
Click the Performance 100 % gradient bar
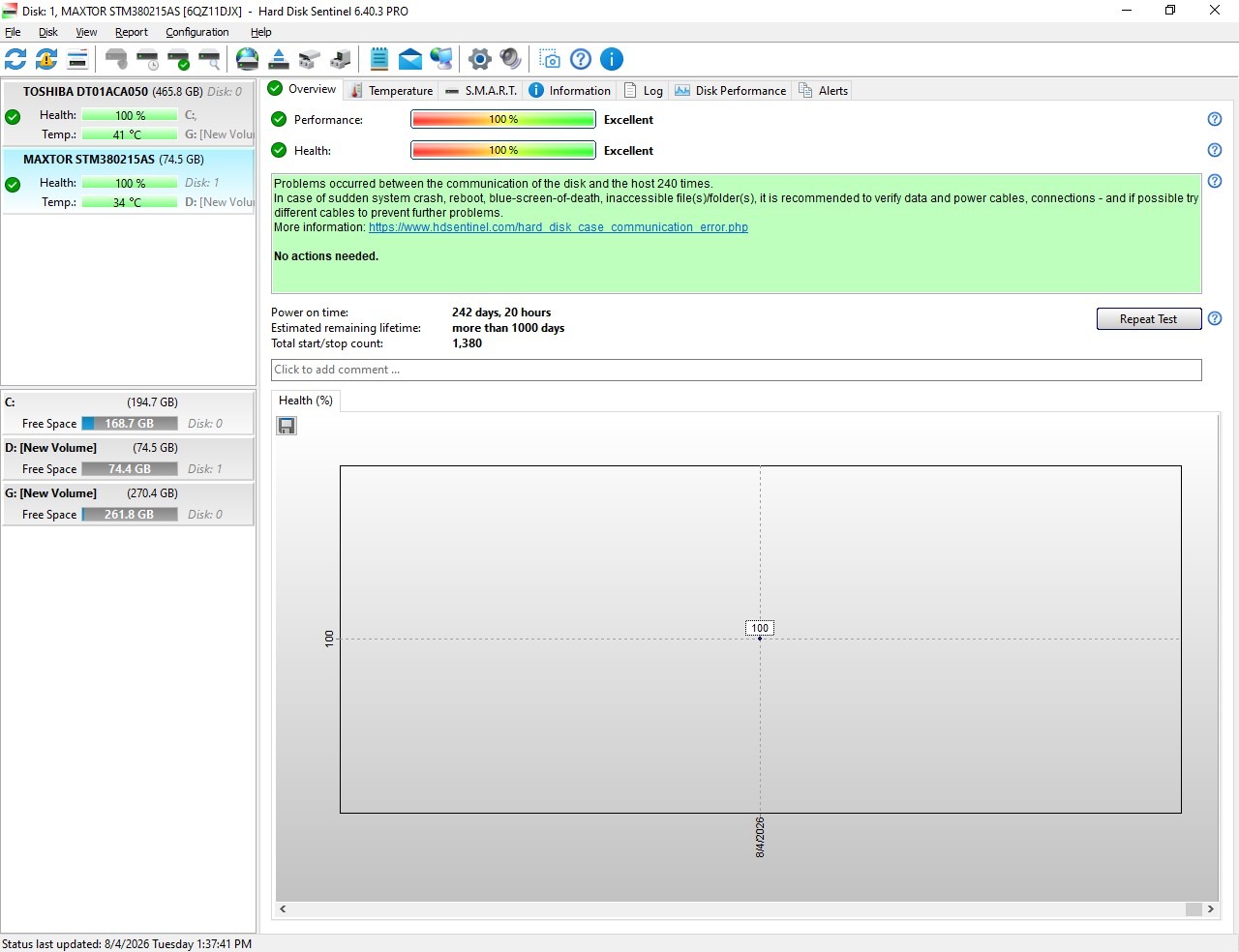tap(503, 120)
